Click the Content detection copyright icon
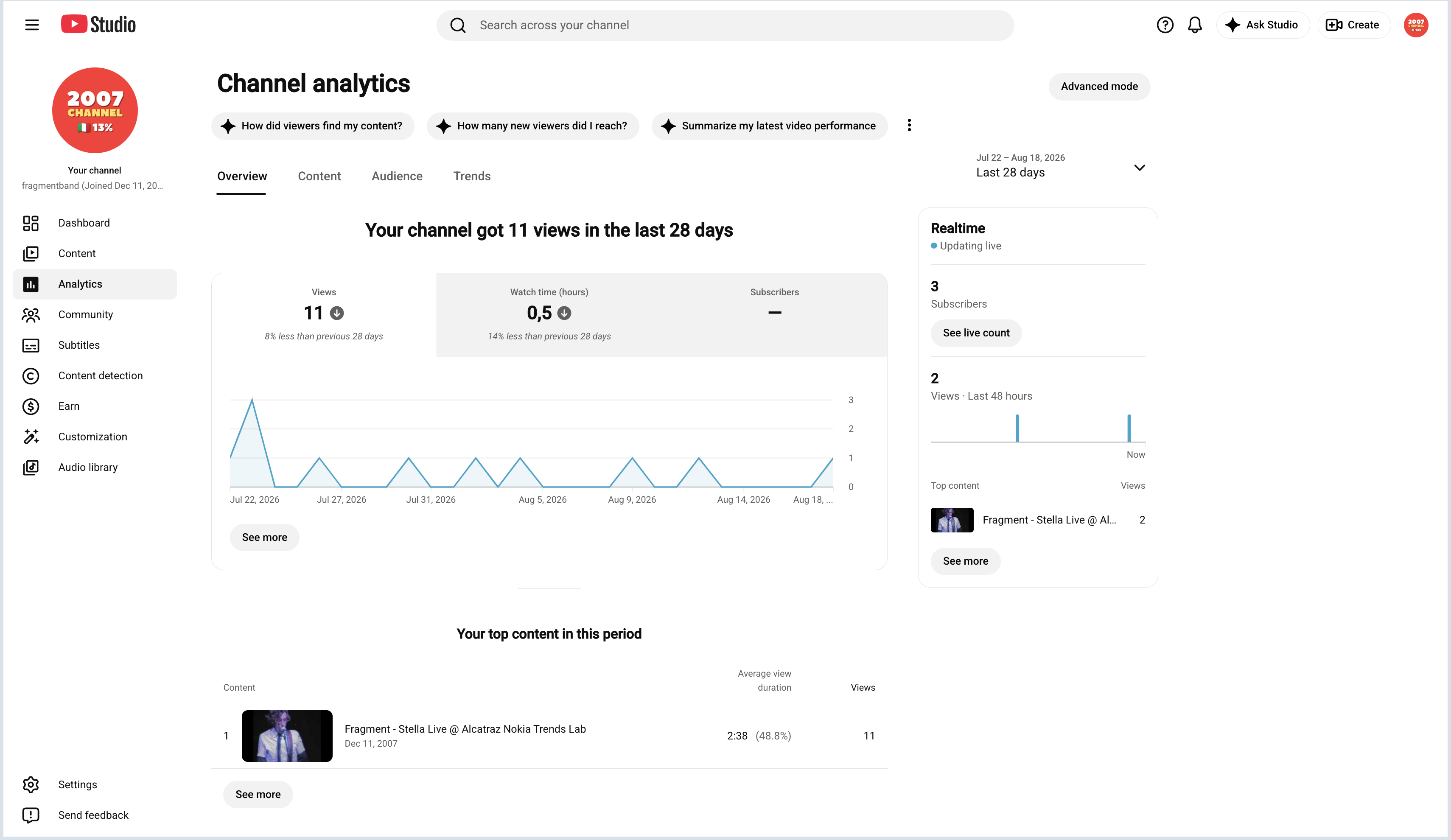This screenshot has height=840, width=1451. tap(31, 375)
